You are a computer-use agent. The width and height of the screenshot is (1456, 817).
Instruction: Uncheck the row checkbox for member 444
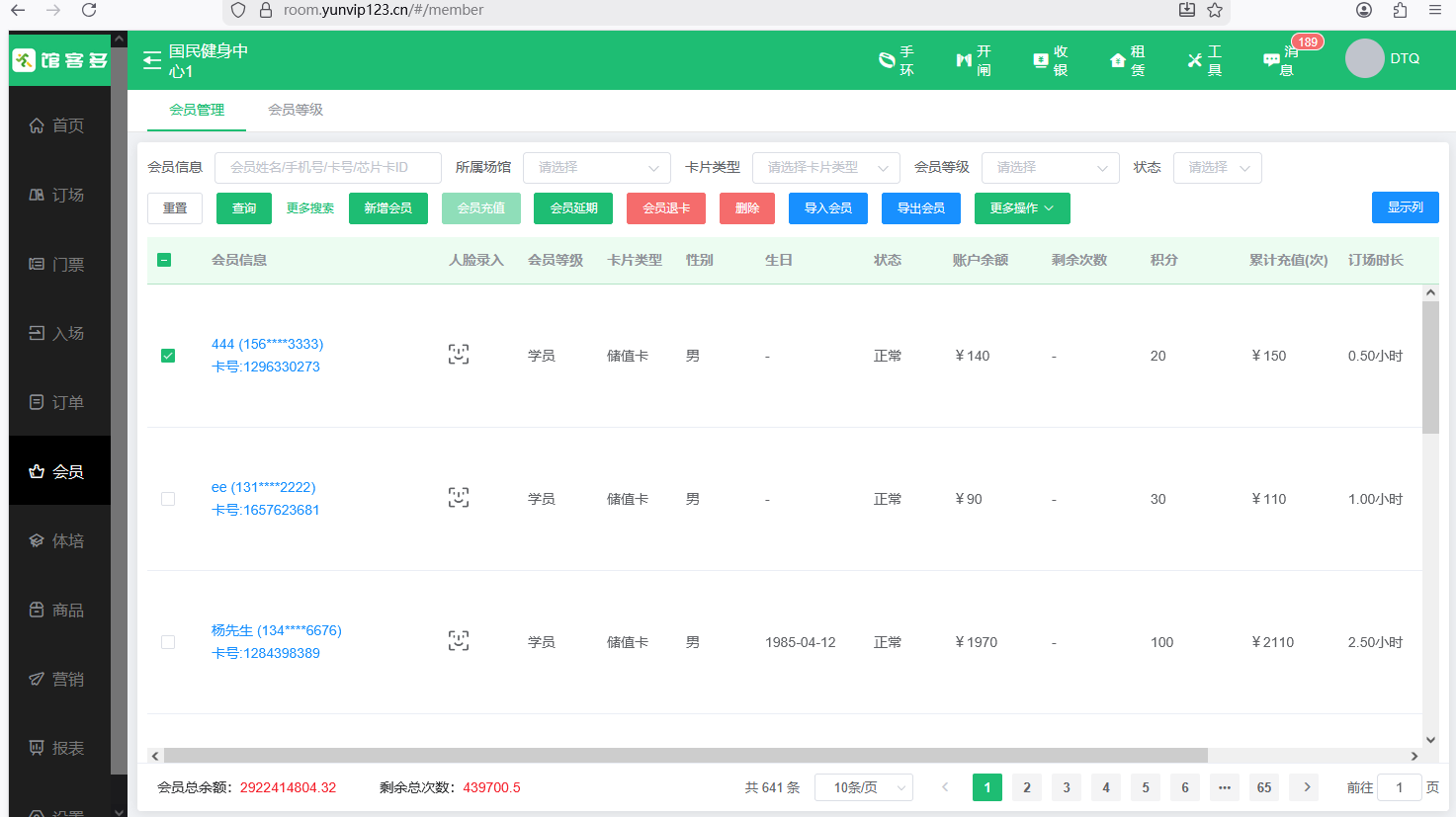point(167,355)
